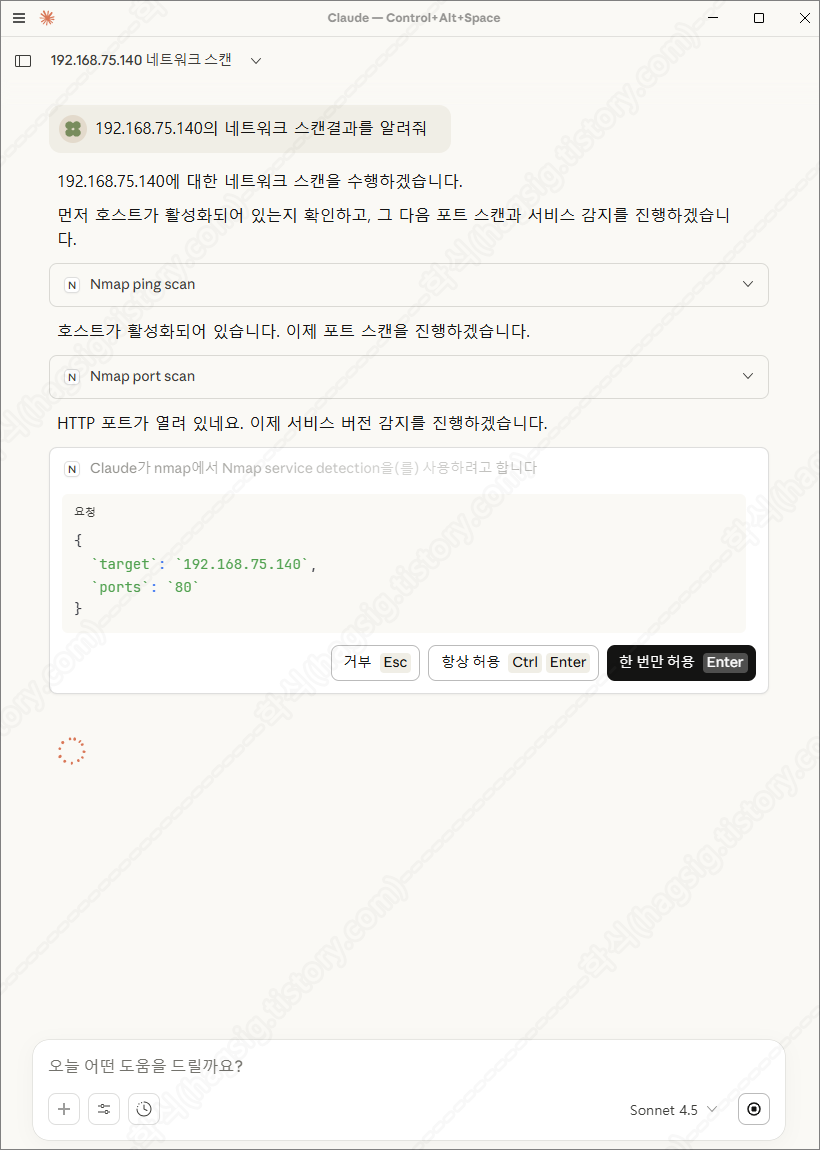Click the 한 번만 허용 Enter button
The height and width of the screenshot is (1150, 820).
pos(681,663)
